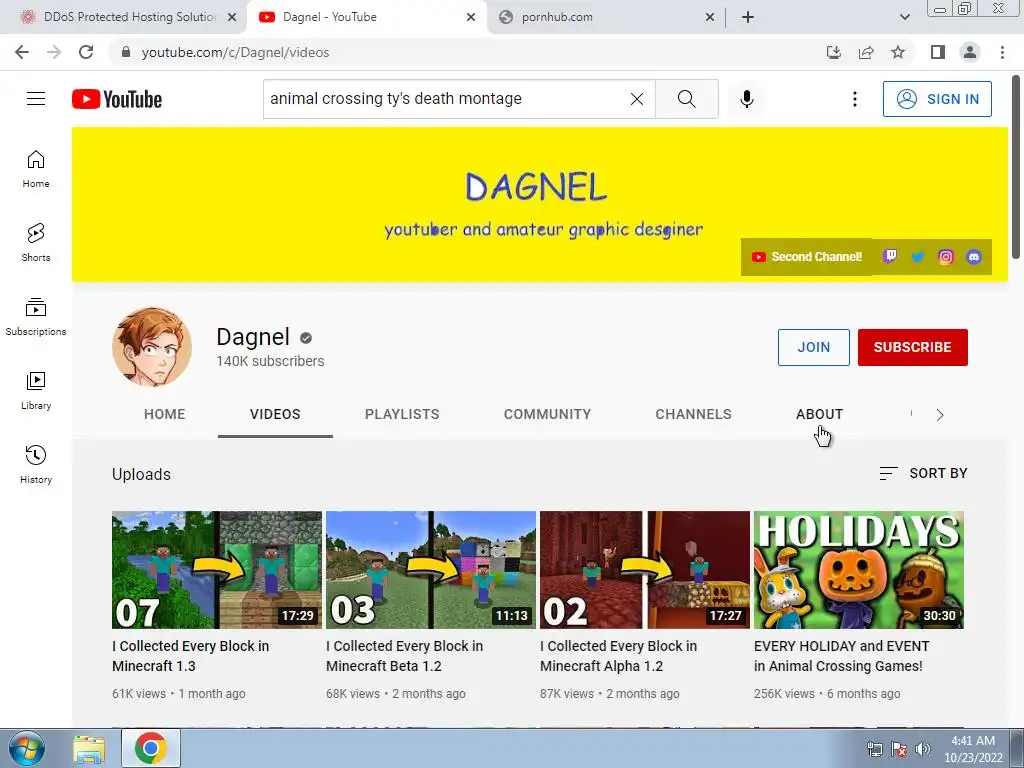Click the SUBSCRIBE button
This screenshot has height=768, width=1024.
click(x=912, y=347)
